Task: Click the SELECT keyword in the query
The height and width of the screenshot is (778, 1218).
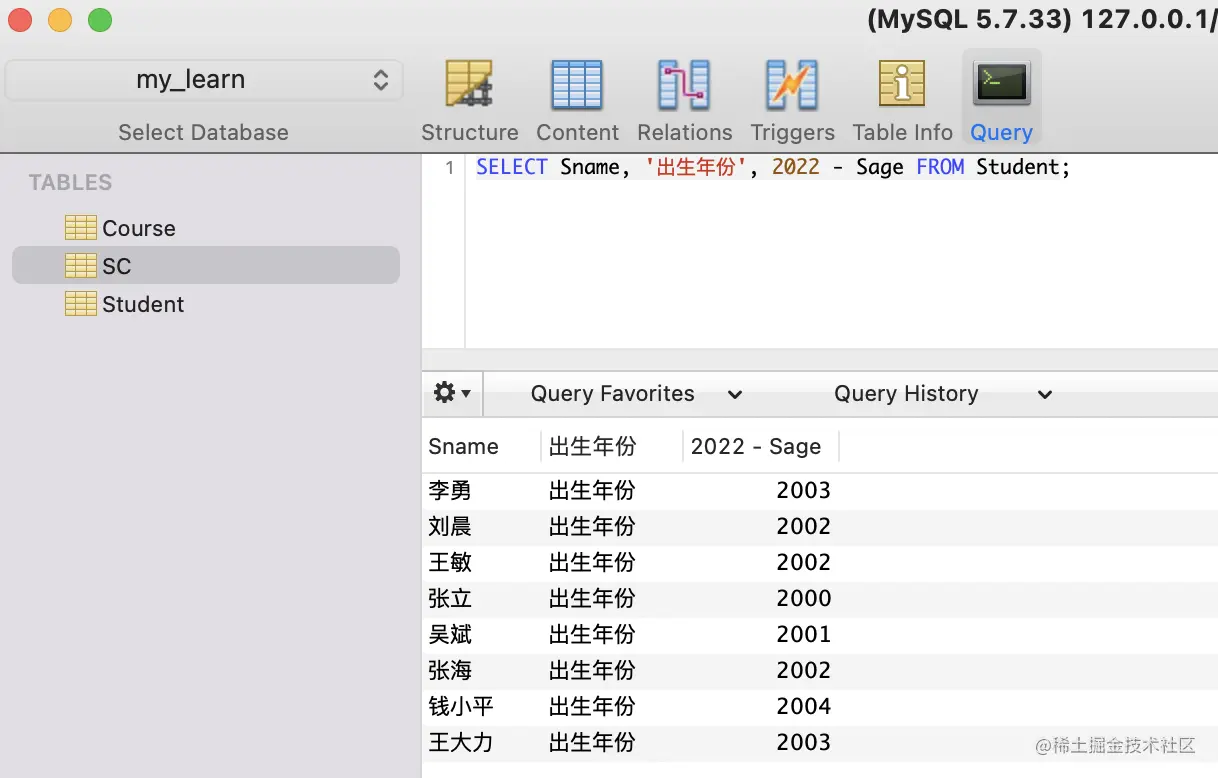Action: [511, 168]
